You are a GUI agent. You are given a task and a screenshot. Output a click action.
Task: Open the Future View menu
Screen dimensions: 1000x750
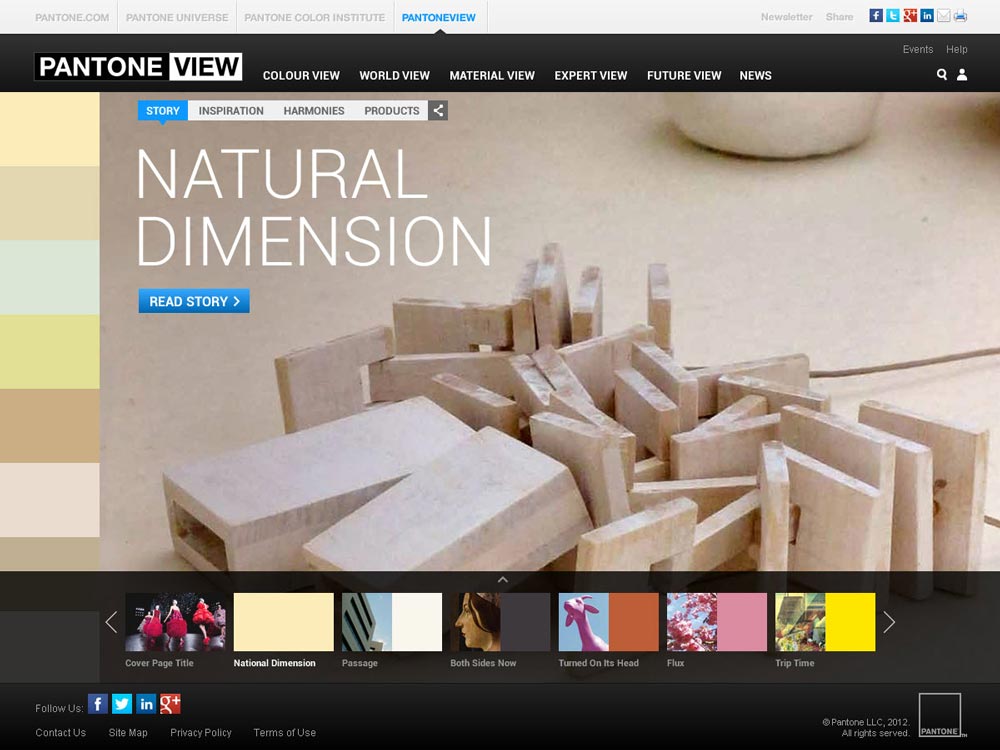[684, 75]
